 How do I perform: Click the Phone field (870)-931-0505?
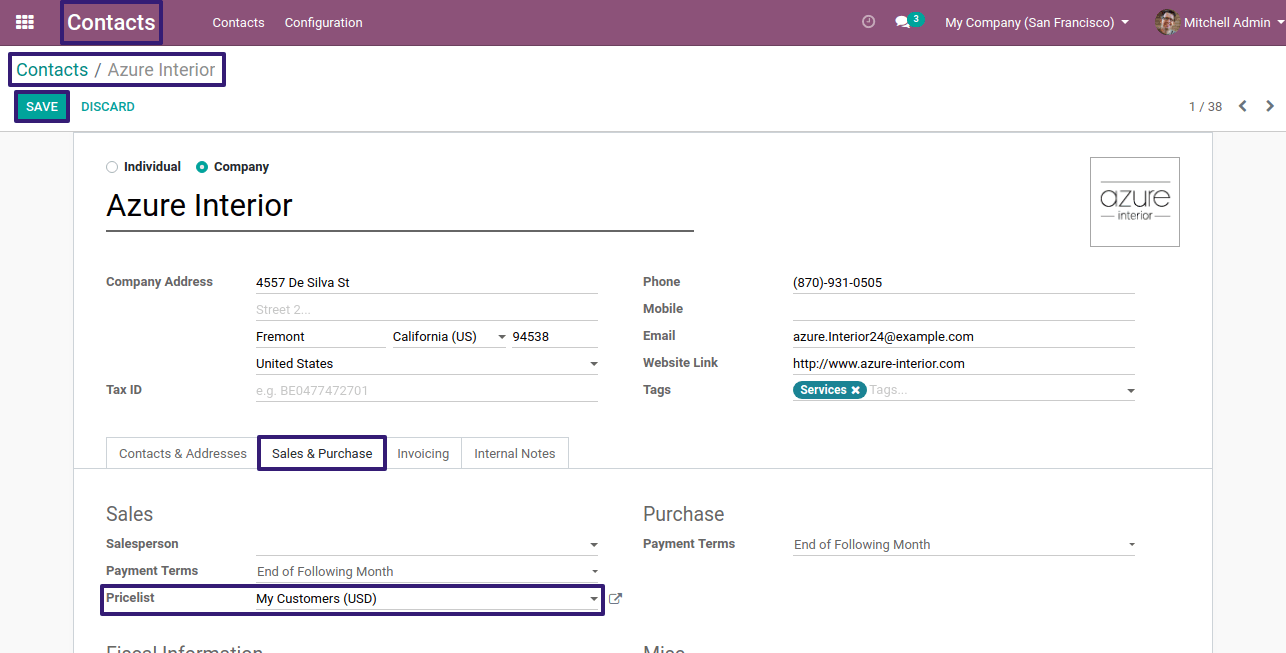point(964,283)
